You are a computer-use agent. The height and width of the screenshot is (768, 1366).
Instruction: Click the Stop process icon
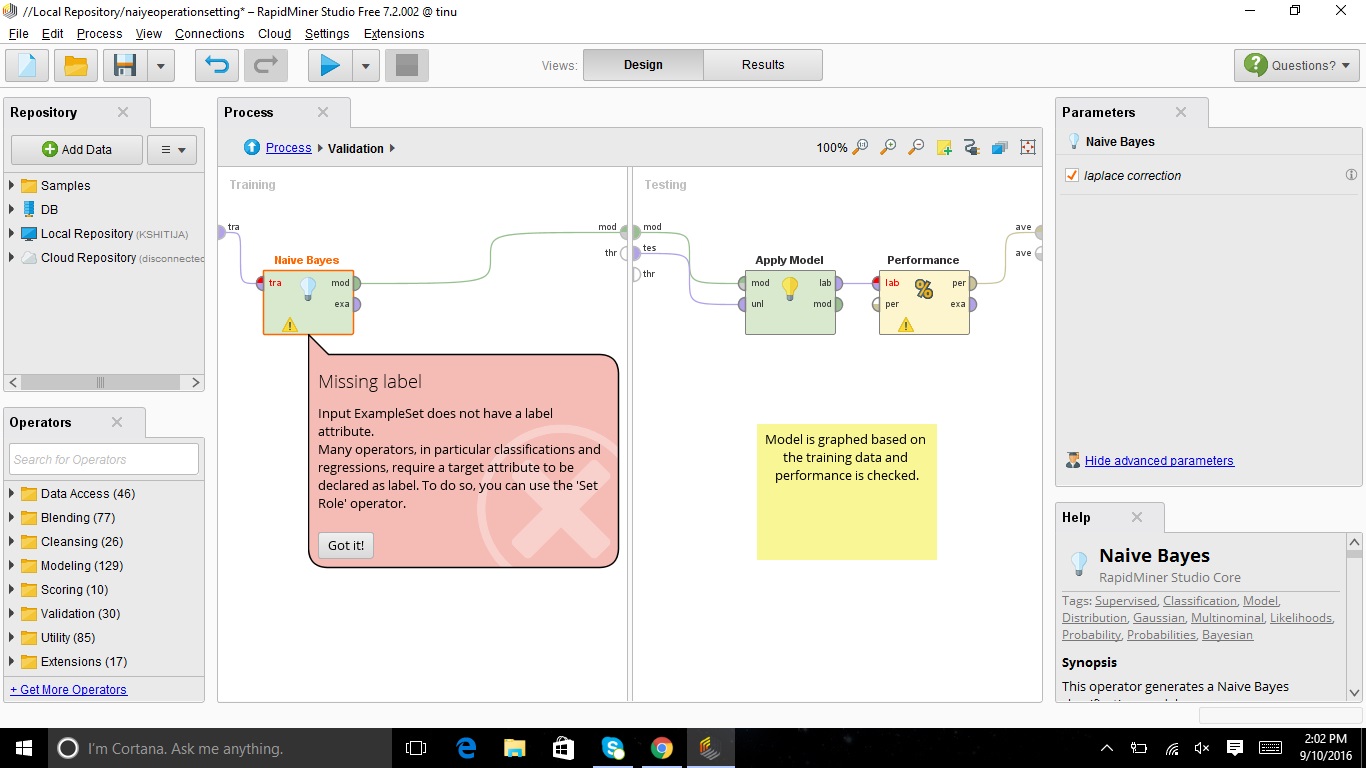(406, 65)
